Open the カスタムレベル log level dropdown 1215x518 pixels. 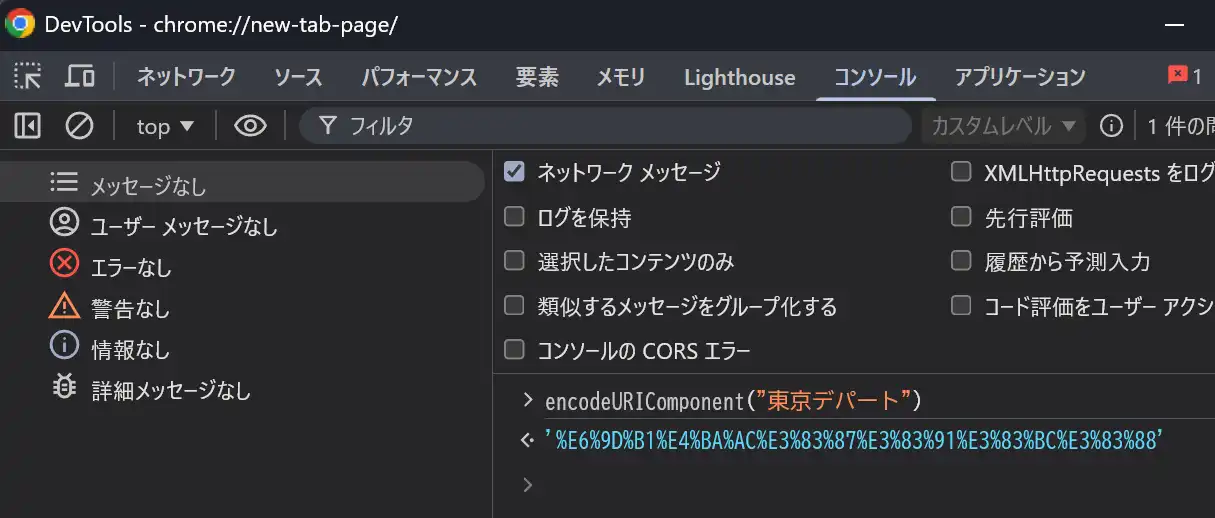(x=1003, y=126)
